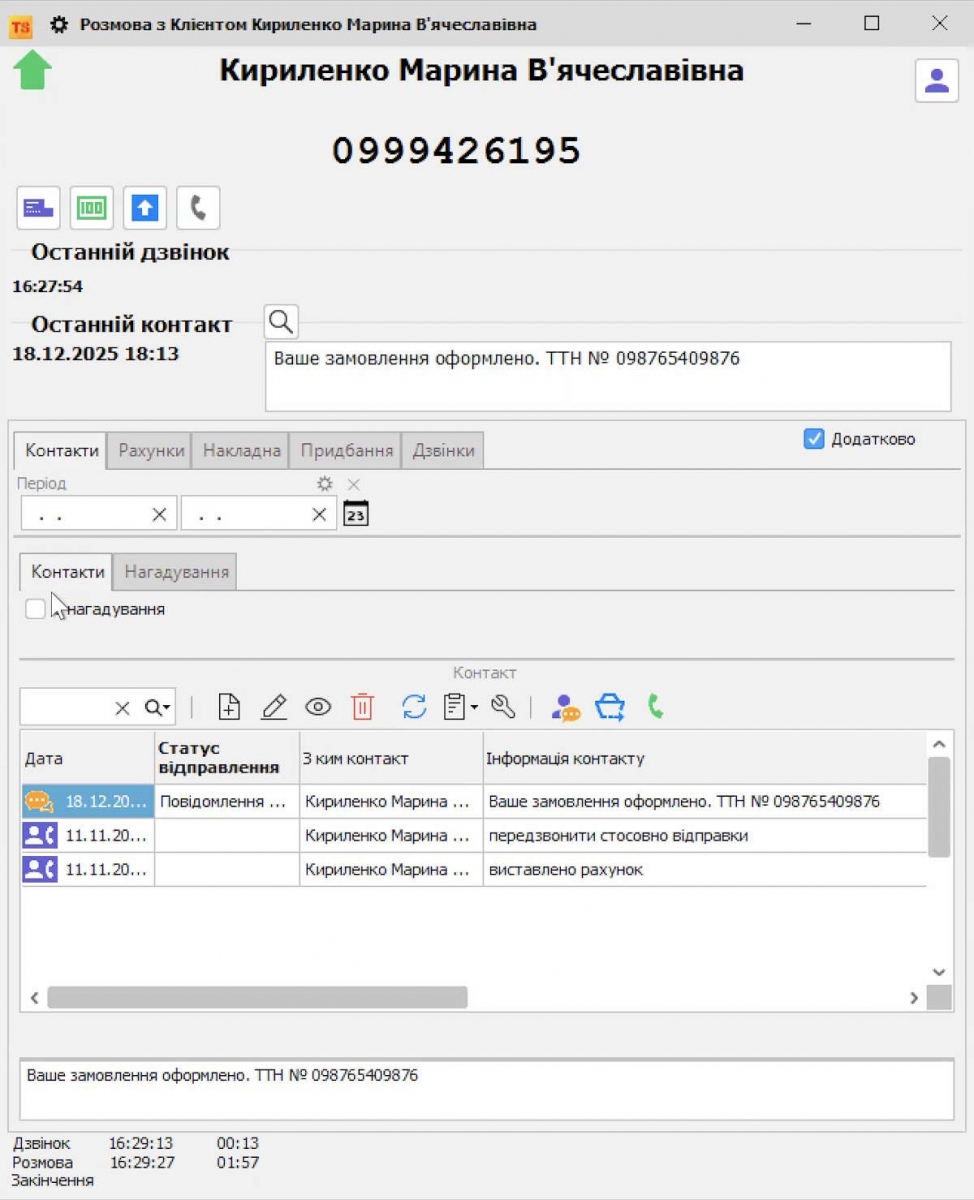Open the calendar date picker for the period
The image size is (974, 1200).
[x=355, y=512]
